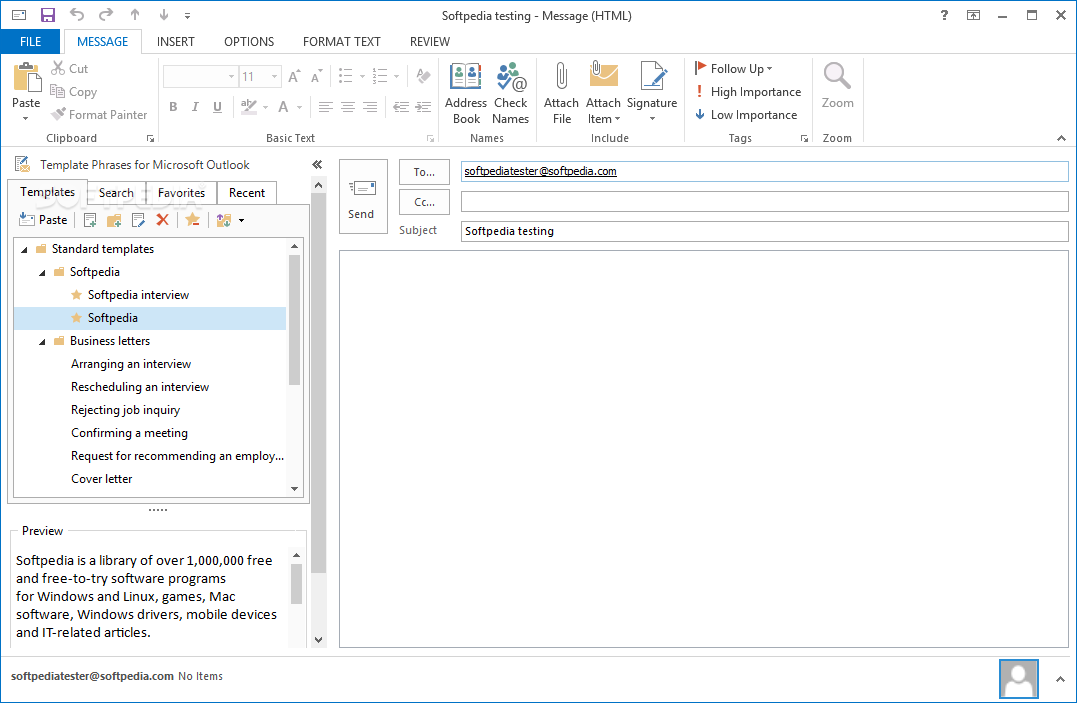Image resolution: width=1077 pixels, height=703 pixels.
Task: Delete template with red X
Action: point(162,220)
